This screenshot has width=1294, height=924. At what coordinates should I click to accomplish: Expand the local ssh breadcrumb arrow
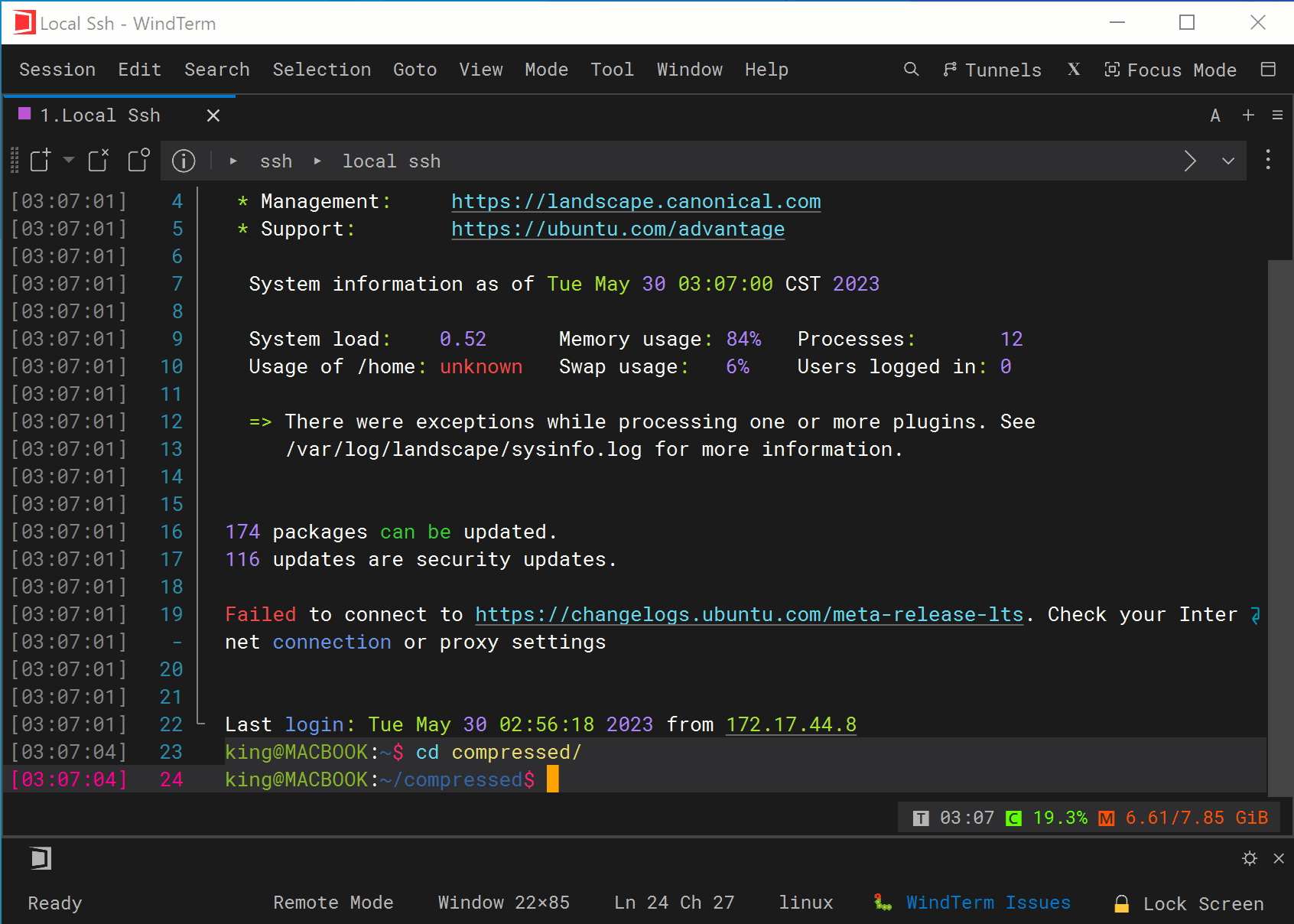[317, 161]
